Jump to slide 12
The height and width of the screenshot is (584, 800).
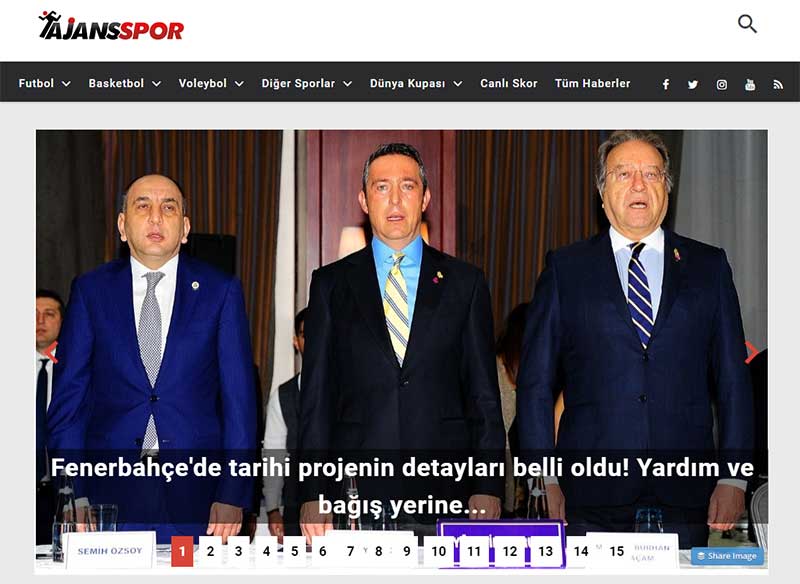(510, 551)
